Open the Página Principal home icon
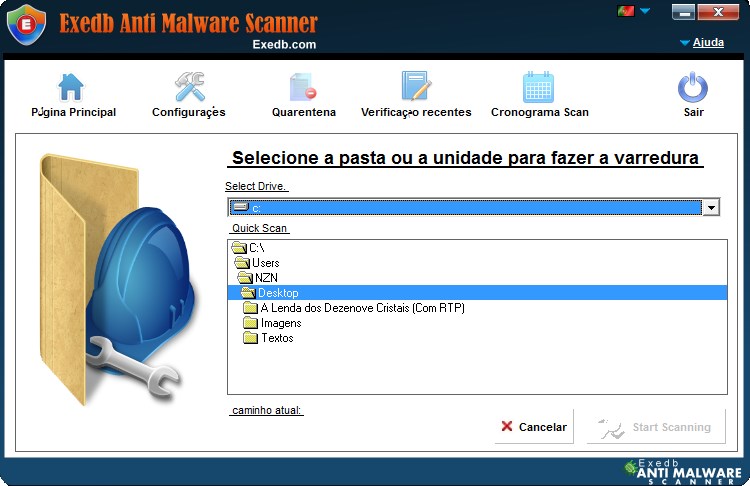This screenshot has height=486, width=750. click(71, 87)
